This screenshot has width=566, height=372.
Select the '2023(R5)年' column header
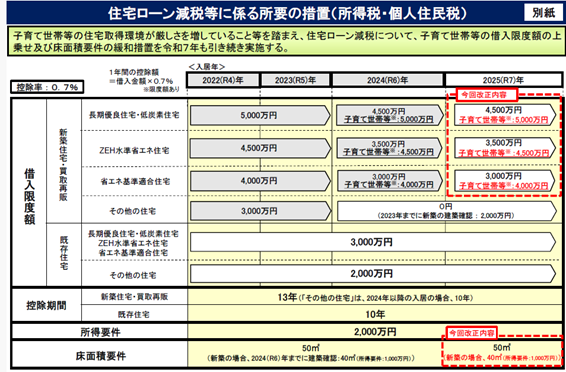(295, 80)
